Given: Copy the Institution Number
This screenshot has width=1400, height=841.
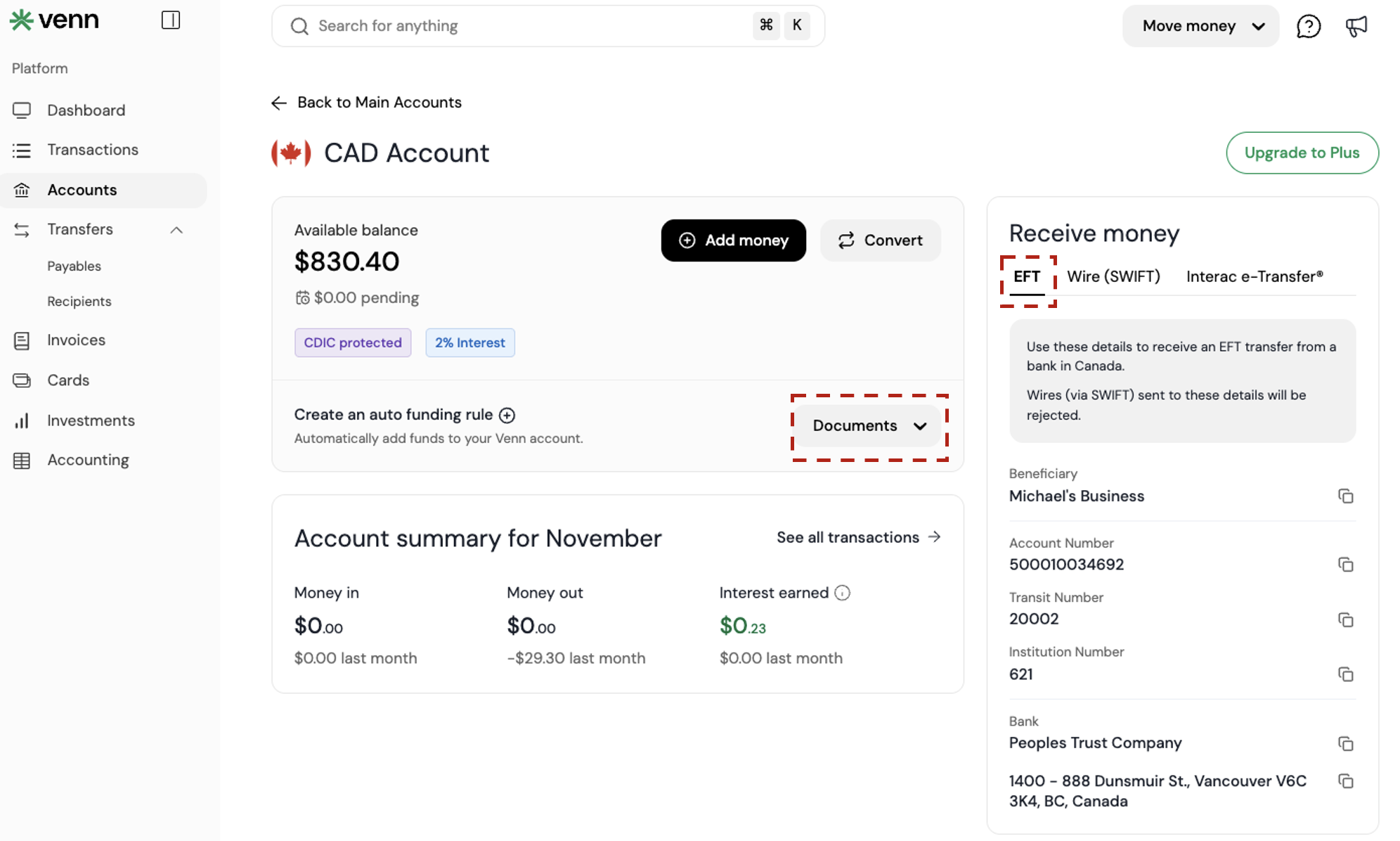Looking at the screenshot, I should 1345,674.
